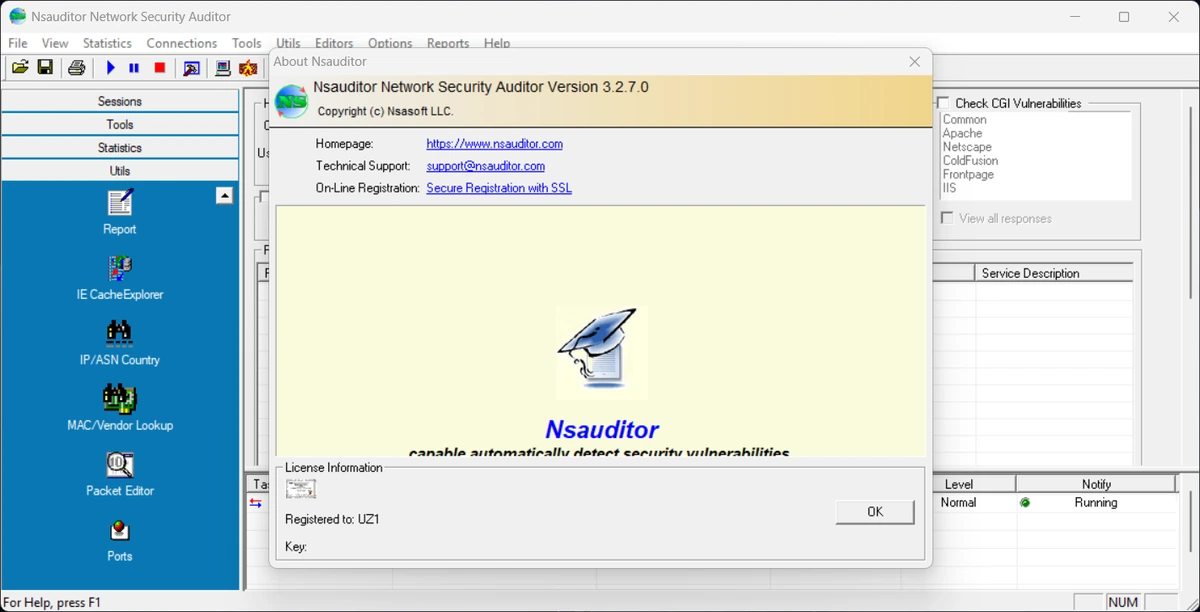The height and width of the screenshot is (612, 1200).
Task: Open the Reports menu
Action: [x=448, y=43]
